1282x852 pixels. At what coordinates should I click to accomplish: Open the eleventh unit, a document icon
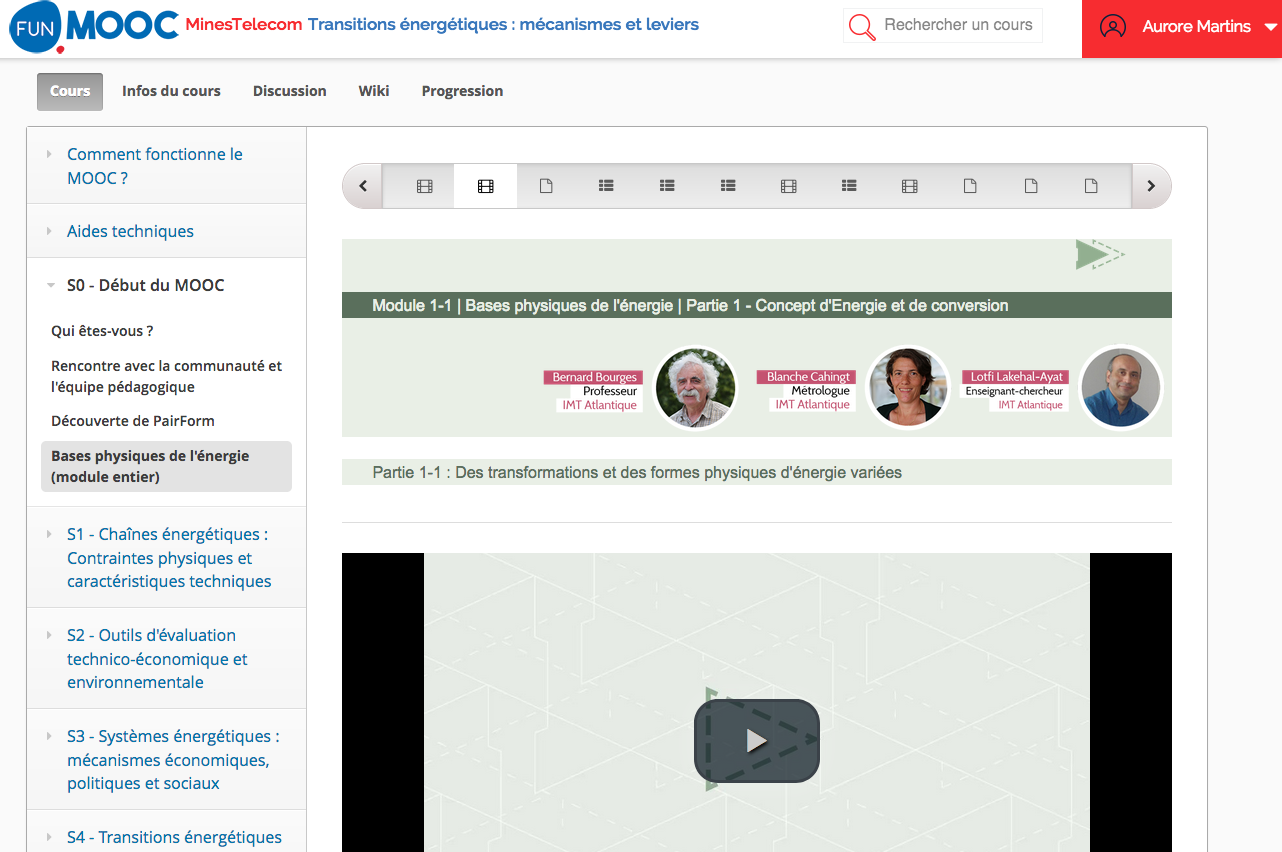(x=1031, y=186)
